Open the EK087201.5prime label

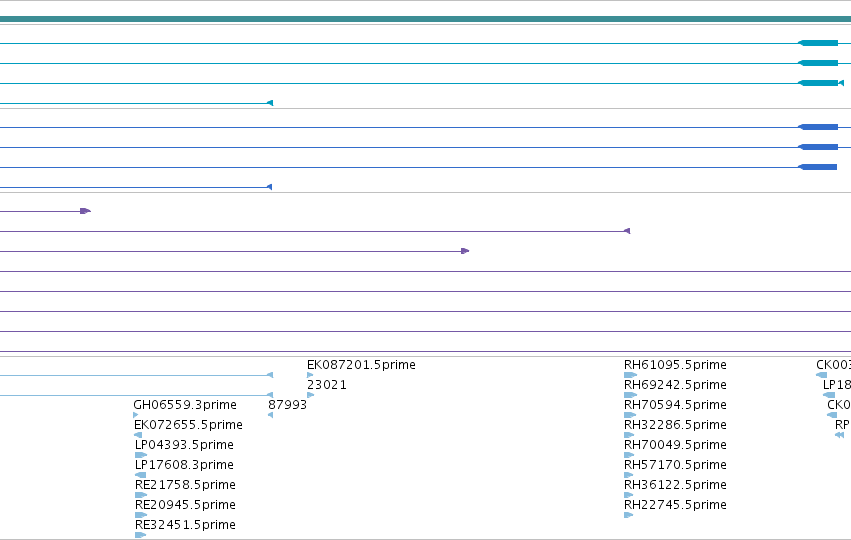pyautogui.click(x=361, y=365)
